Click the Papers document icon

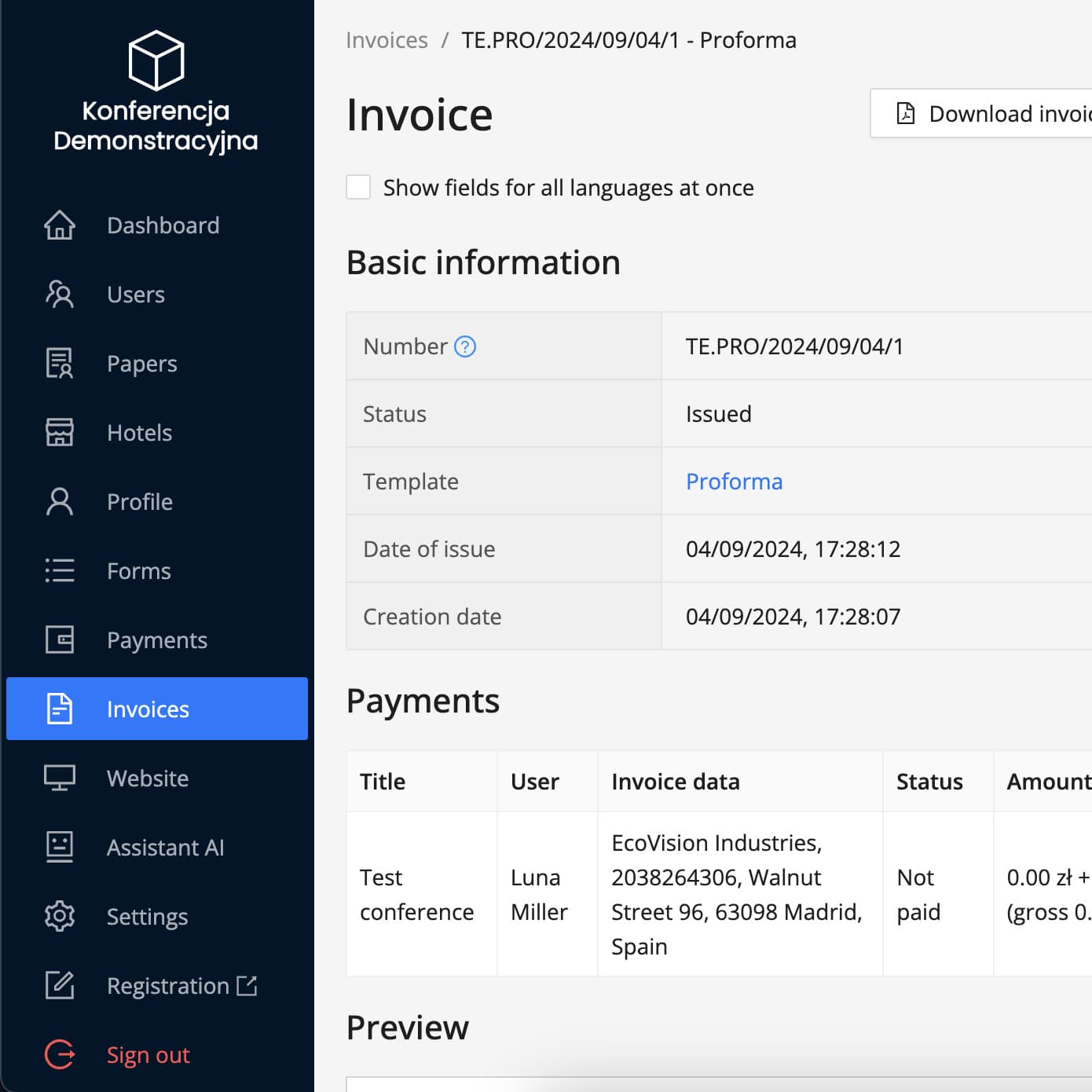point(60,364)
